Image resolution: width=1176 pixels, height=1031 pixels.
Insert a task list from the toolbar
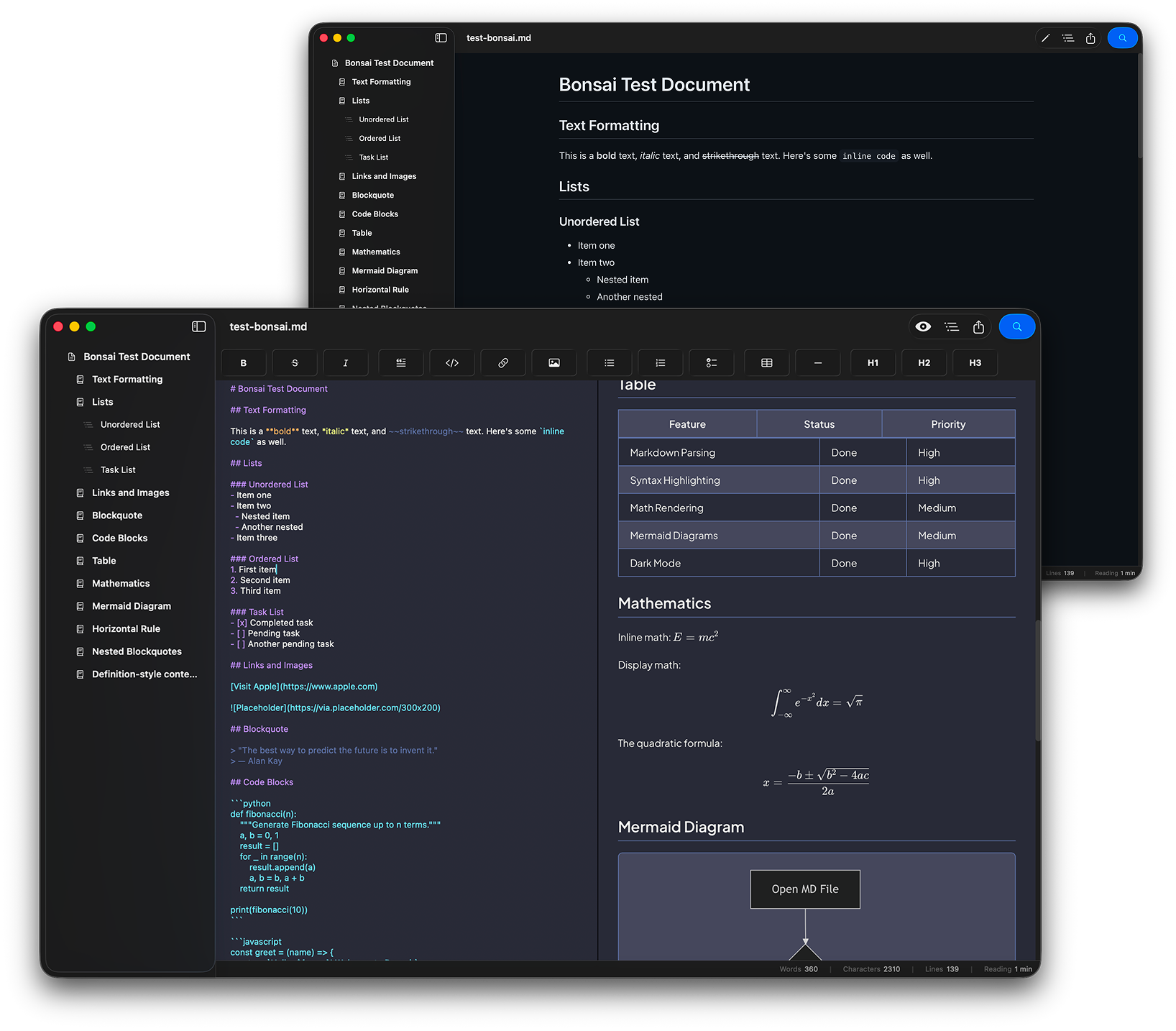712,363
